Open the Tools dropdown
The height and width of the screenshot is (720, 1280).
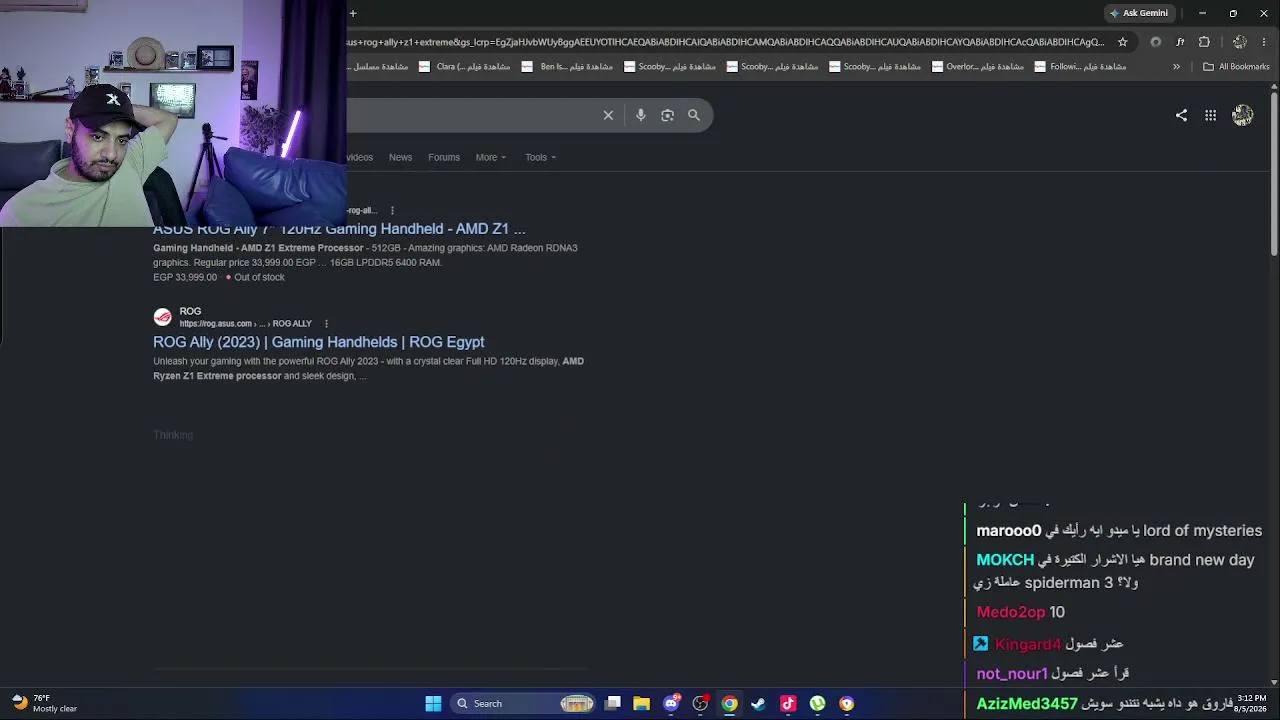pyautogui.click(x=540, y=157)
